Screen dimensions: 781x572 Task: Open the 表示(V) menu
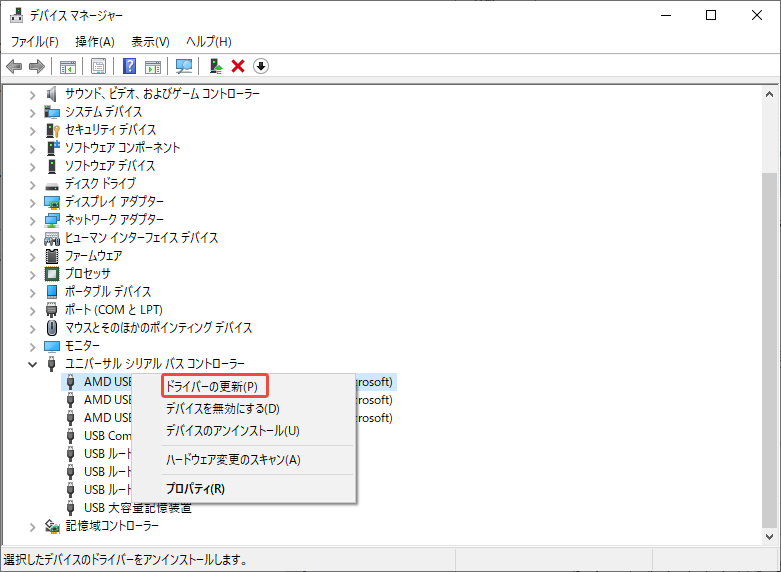point(150,42)
